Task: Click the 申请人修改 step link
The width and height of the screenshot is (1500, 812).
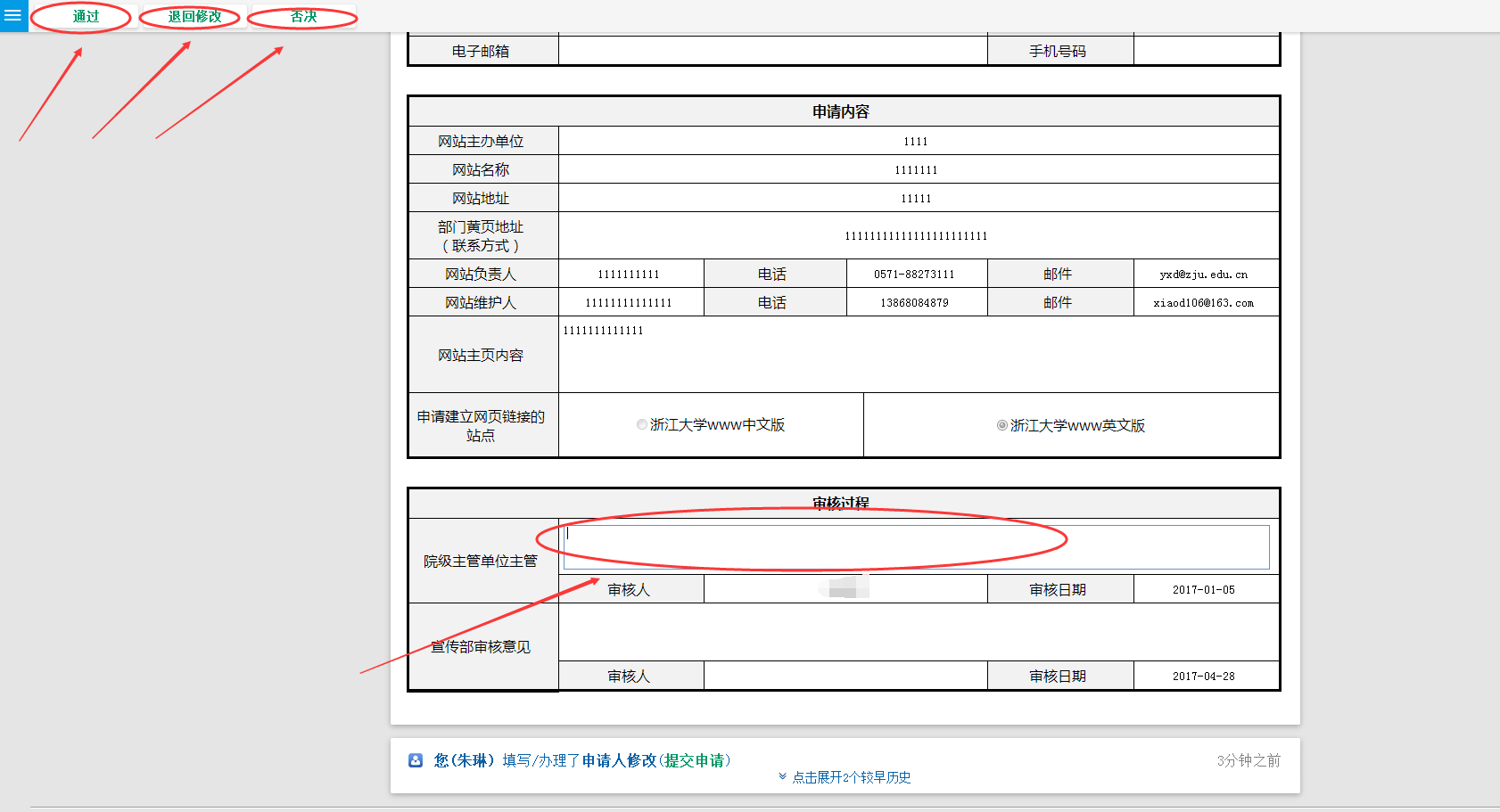Action: [619, 760]
